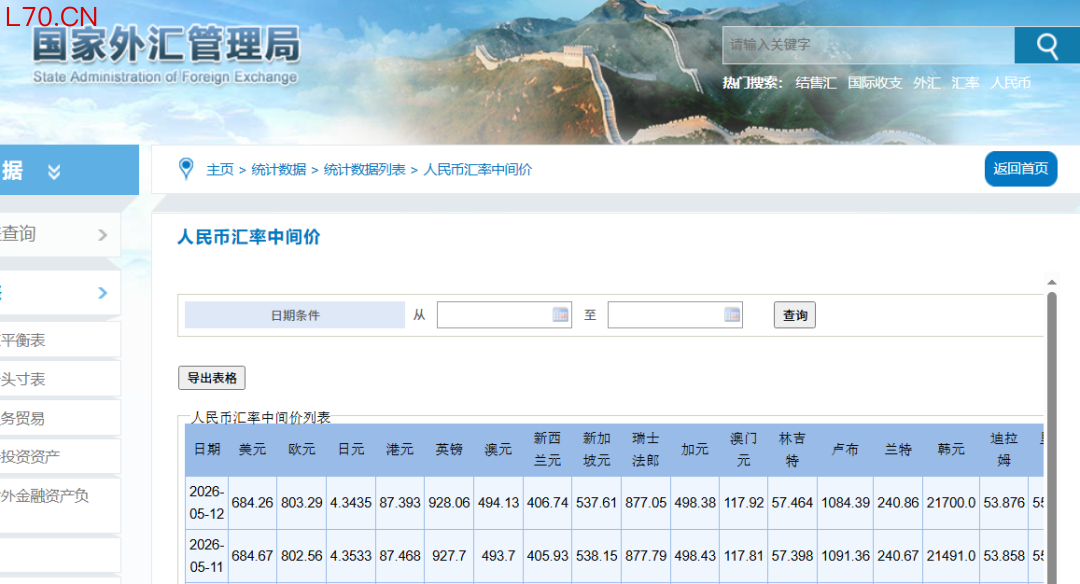Focus the keyword search input field

click(x=868, y=45)
